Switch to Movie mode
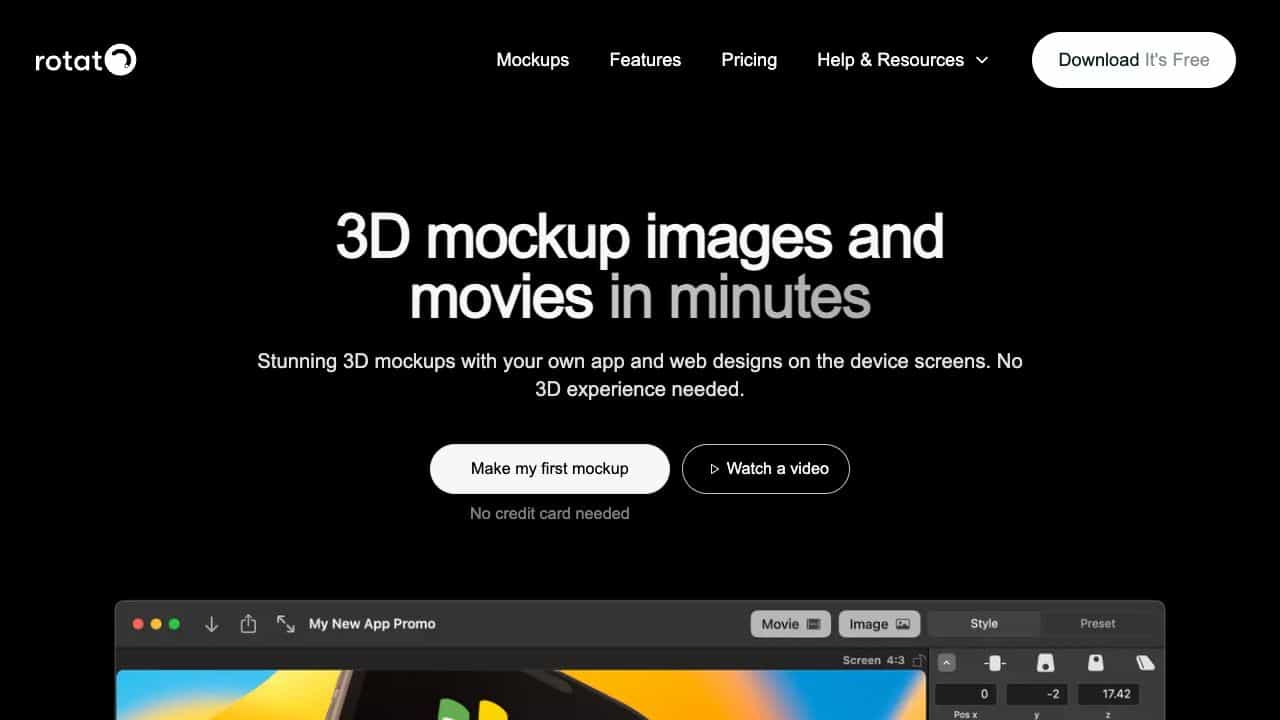 (791, 624)
